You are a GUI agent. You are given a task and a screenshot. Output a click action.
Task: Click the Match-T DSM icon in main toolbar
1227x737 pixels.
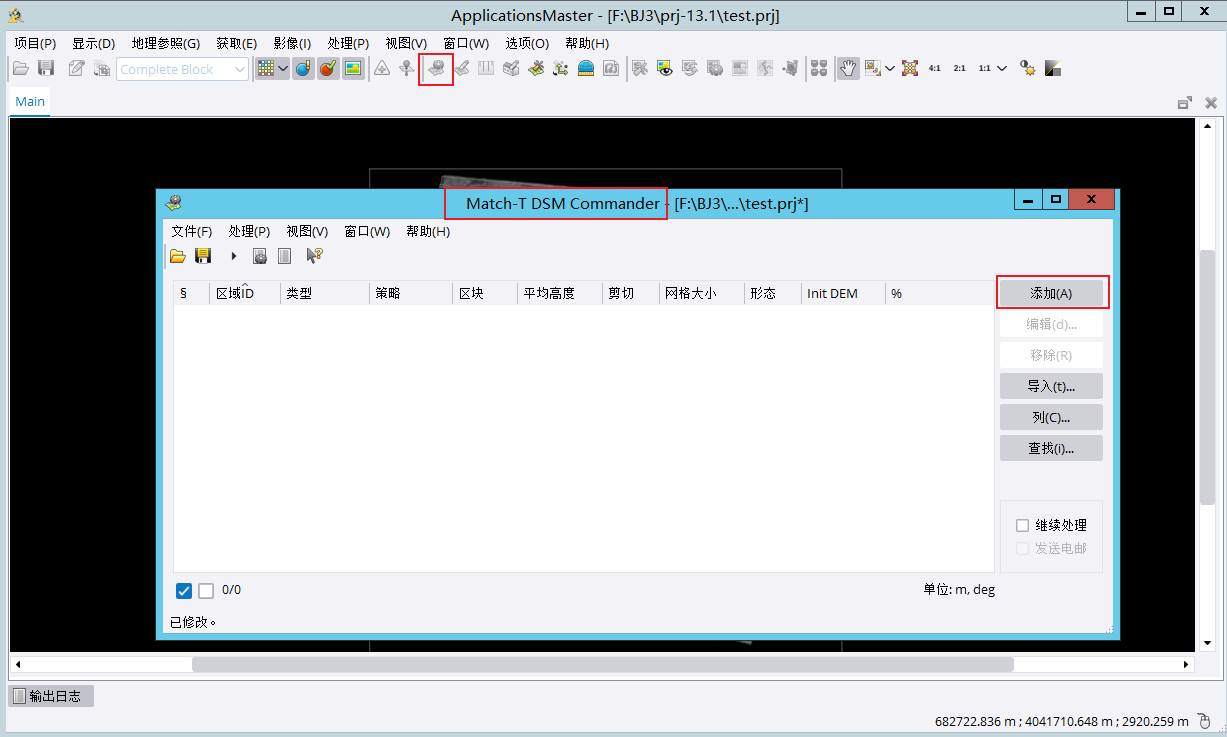click(436, 69)
